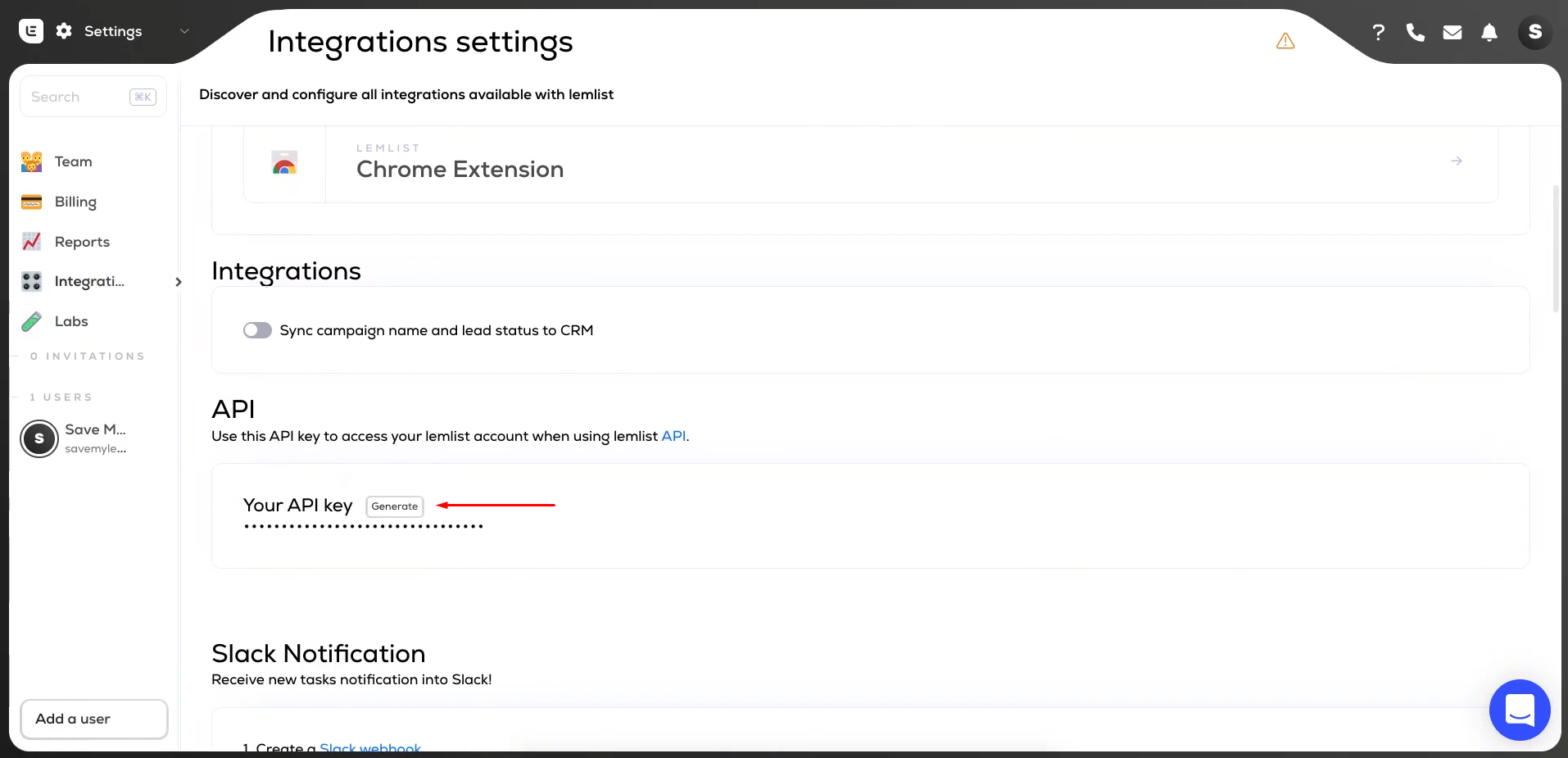1568x758 pixels.
Task: Click the lemlist logo icon
Action: coord(31,31)
